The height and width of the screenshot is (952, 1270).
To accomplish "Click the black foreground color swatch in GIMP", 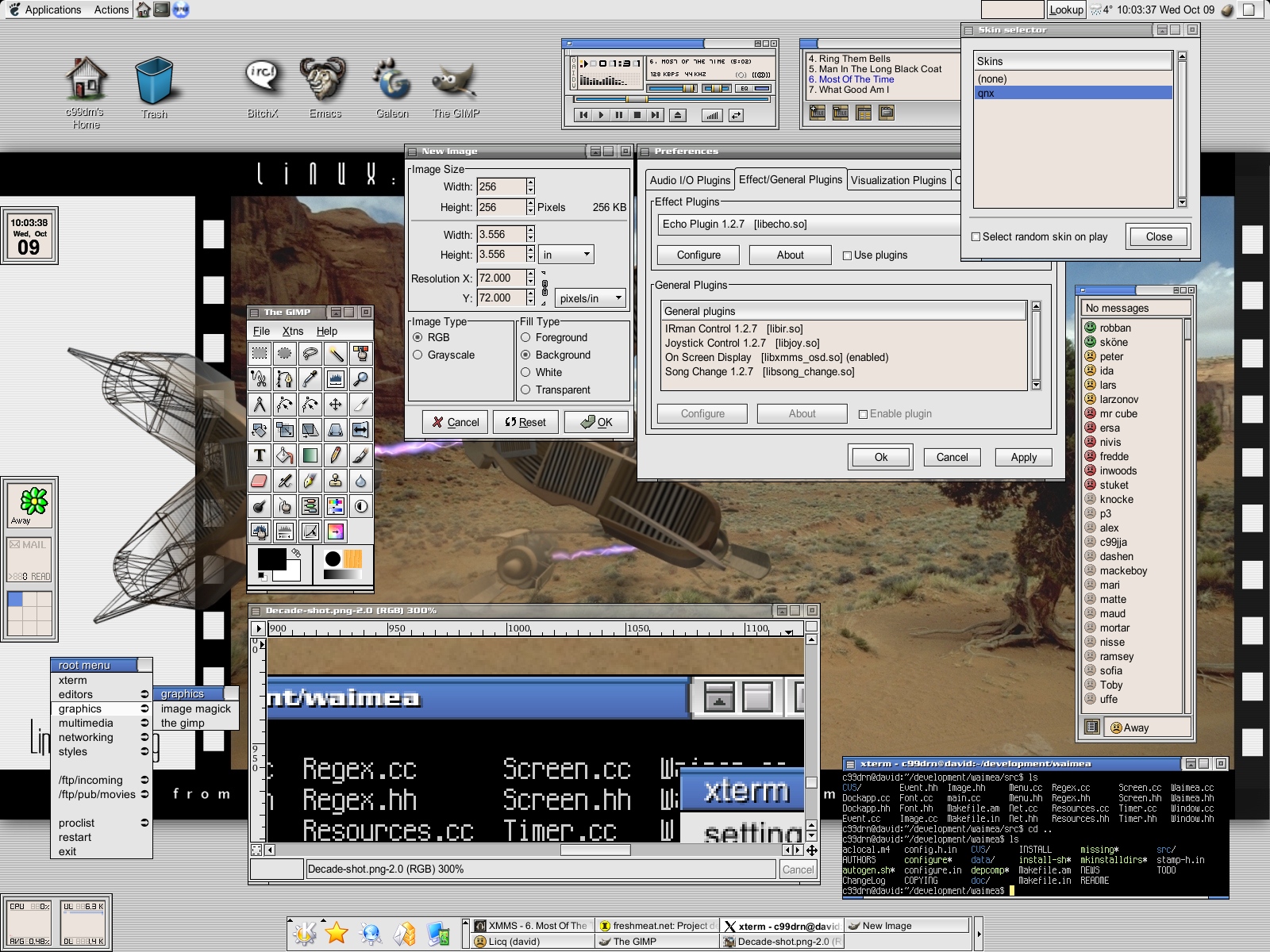I will point(271,560).
